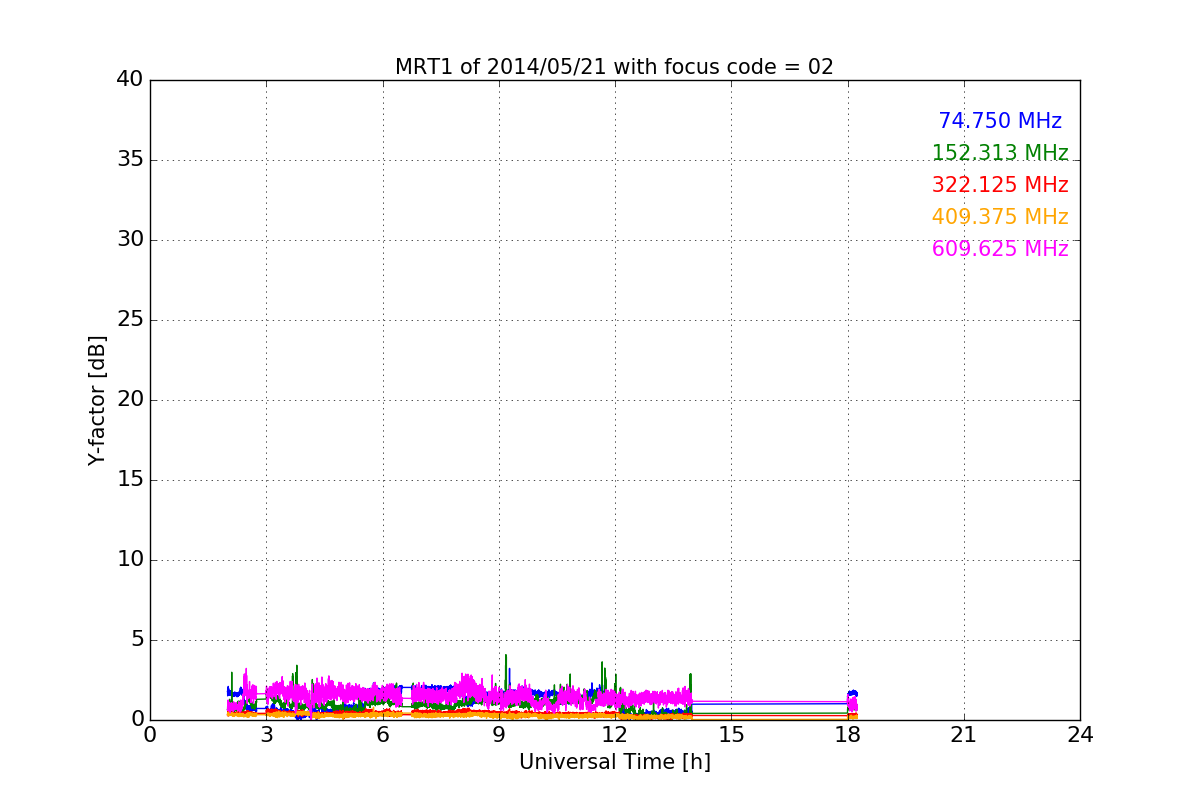The width and height of the screenshot is (1200, 800).
Task: Click x-axis tick label 6
Action: (383, 735)
